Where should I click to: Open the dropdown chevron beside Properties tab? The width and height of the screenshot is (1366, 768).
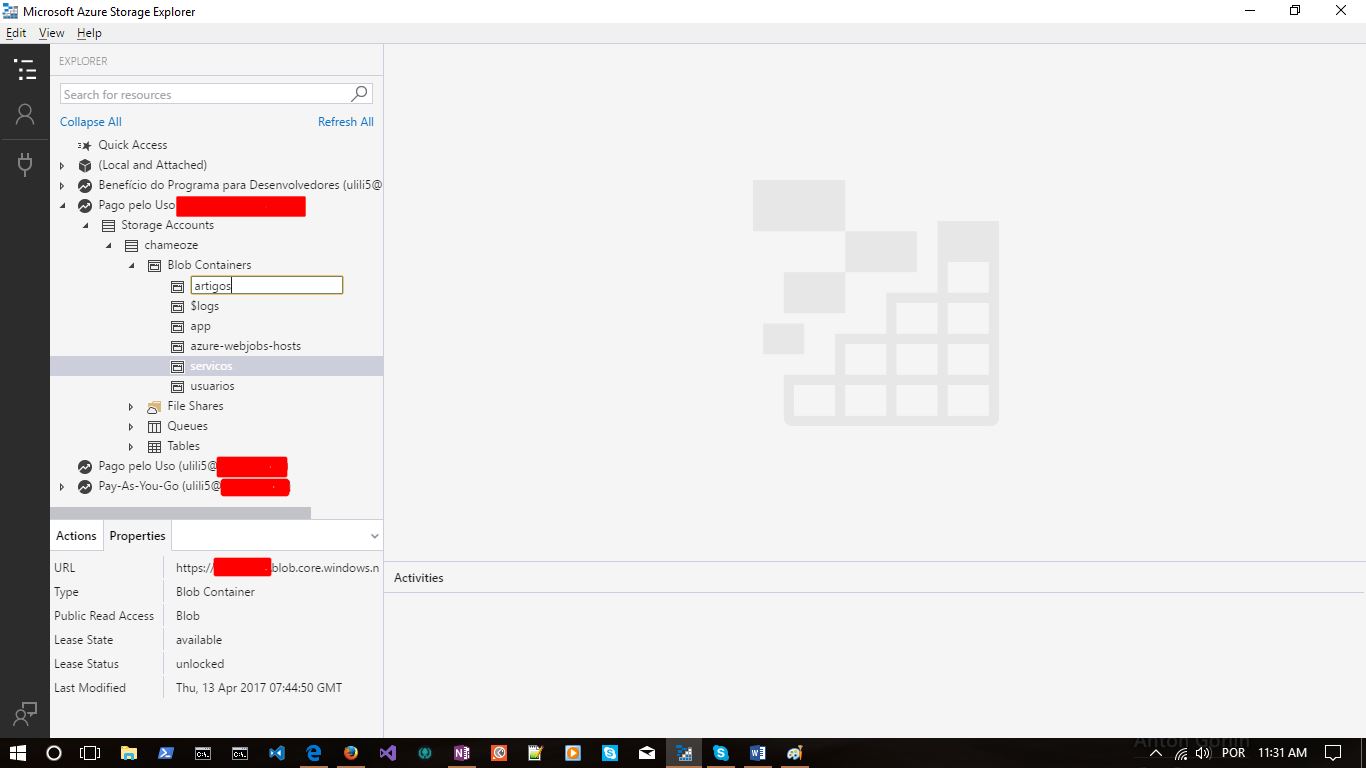click(x=374, y=536)
